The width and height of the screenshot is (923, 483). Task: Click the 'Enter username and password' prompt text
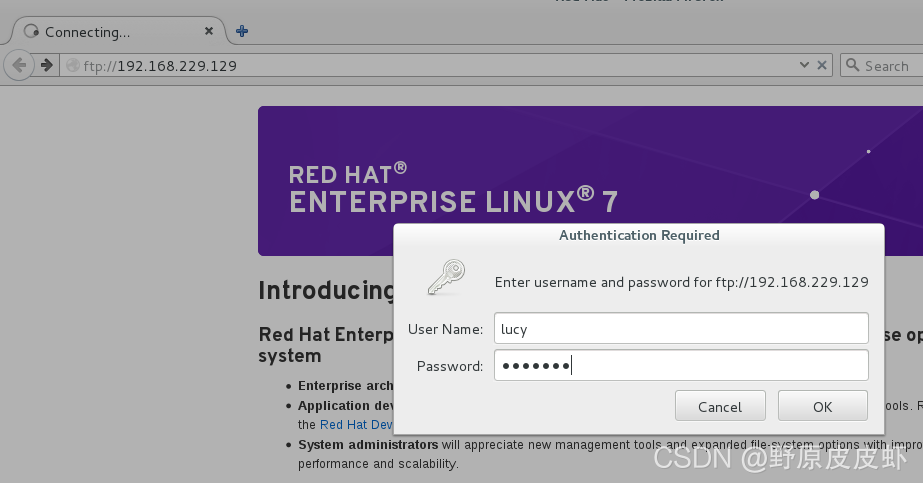[x=682, y=282]
